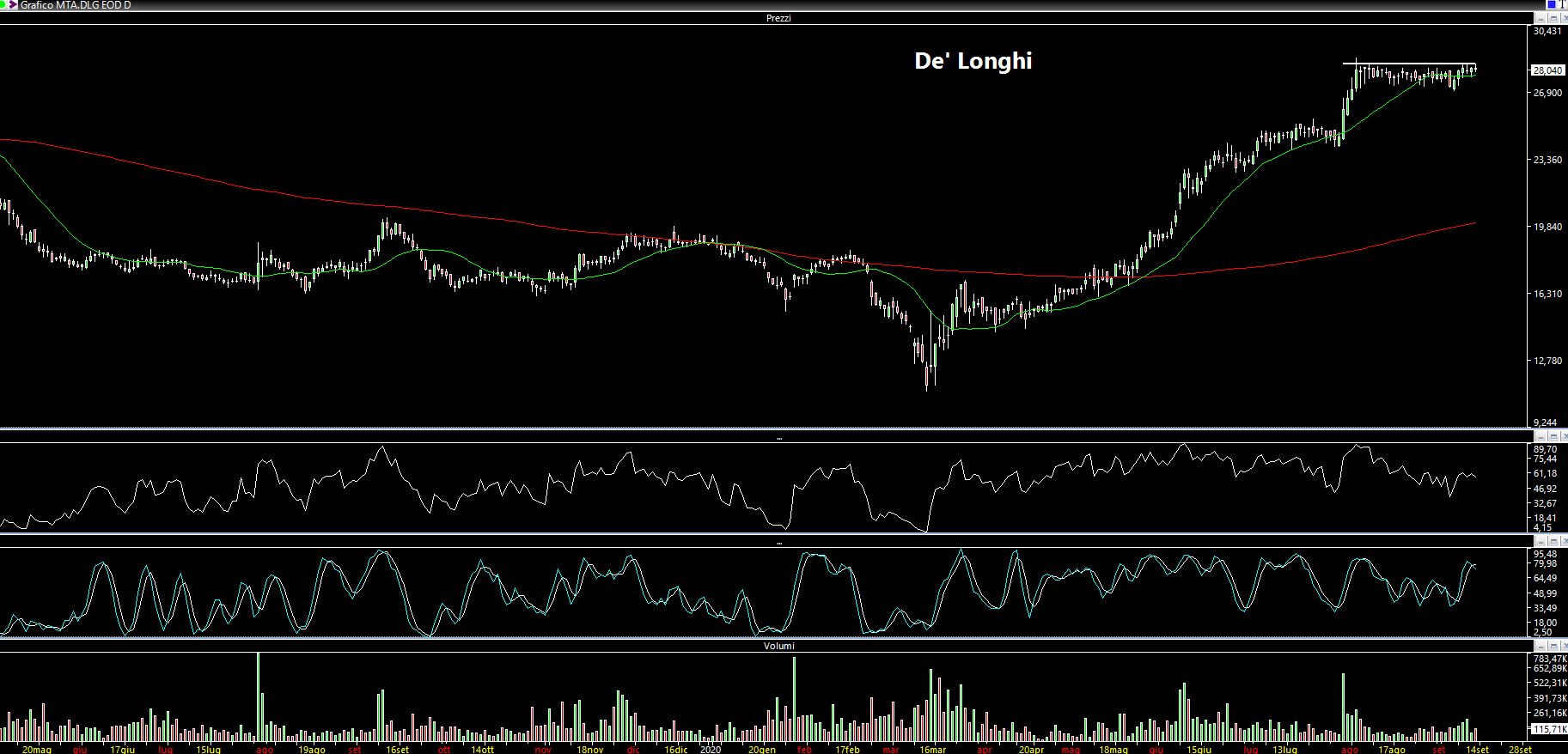Select the T text tool icon
Screen dimensions: 1568x754
click(x=1562, y=4)
